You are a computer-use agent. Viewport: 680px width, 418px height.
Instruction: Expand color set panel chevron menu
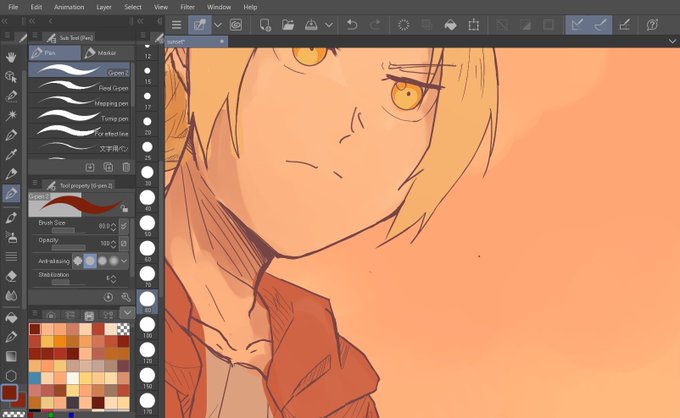point(127,313)
